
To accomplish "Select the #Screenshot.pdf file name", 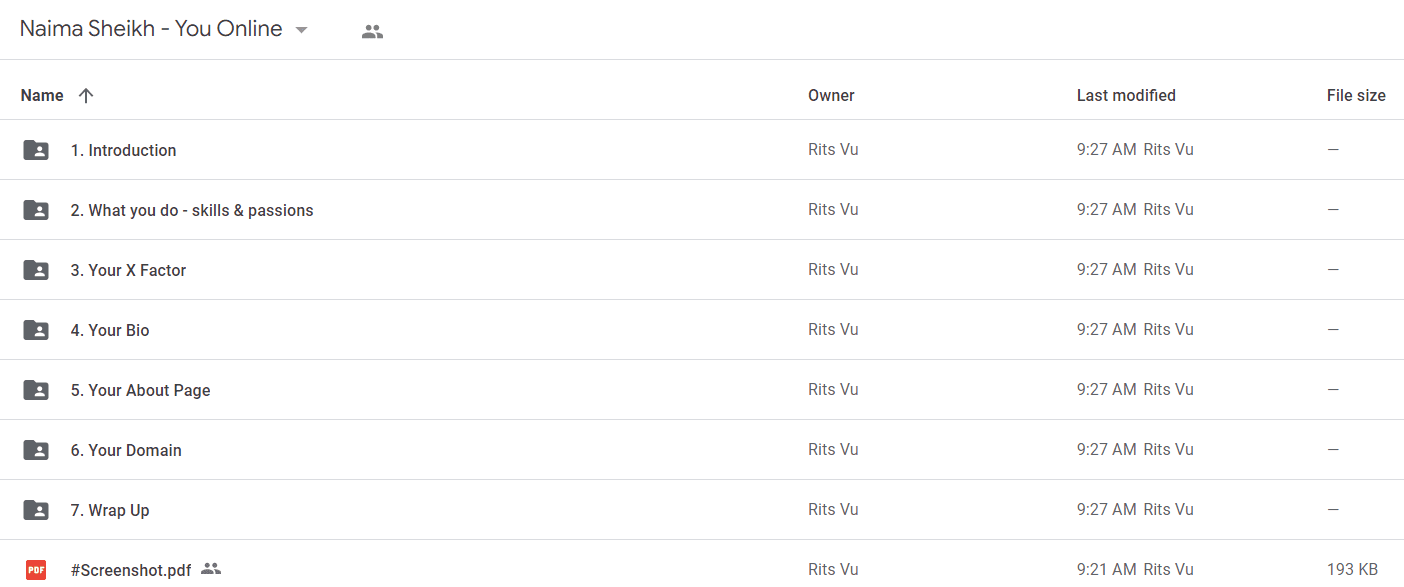I will click(131, 570).
